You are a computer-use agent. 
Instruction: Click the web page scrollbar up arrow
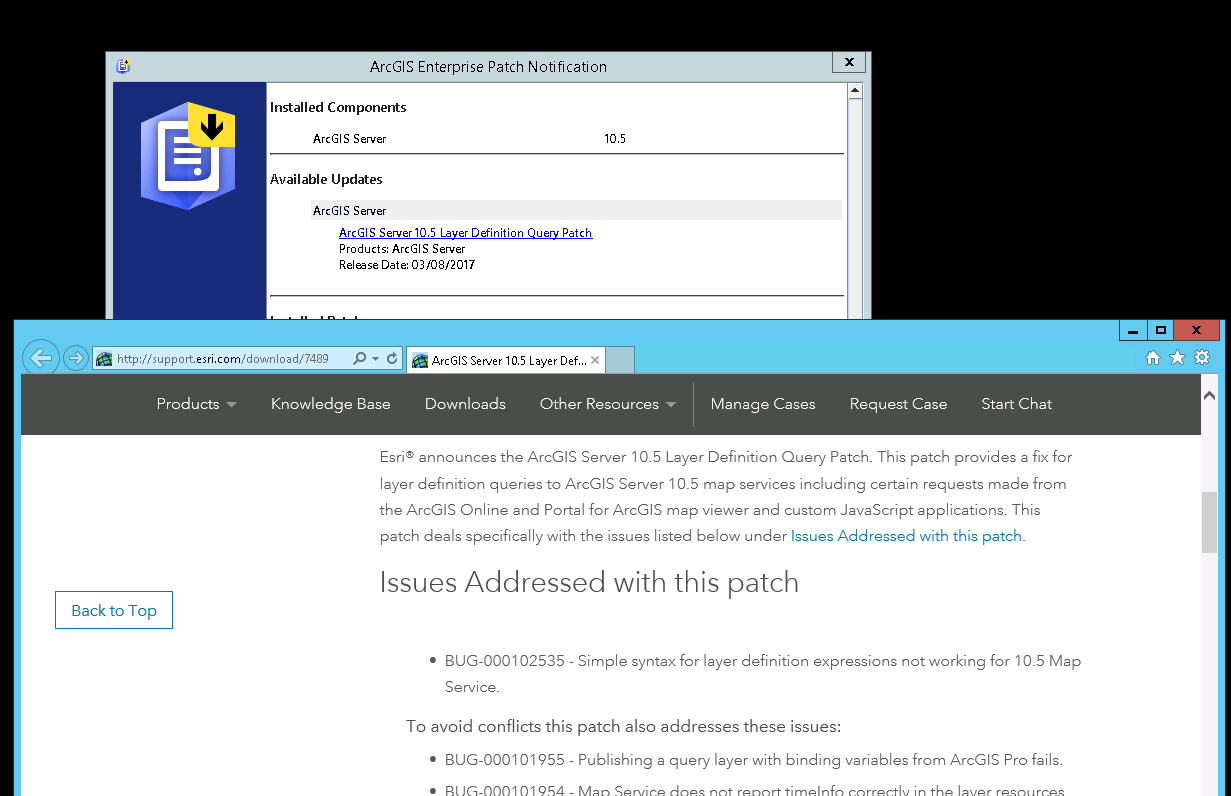(1209, 394)
